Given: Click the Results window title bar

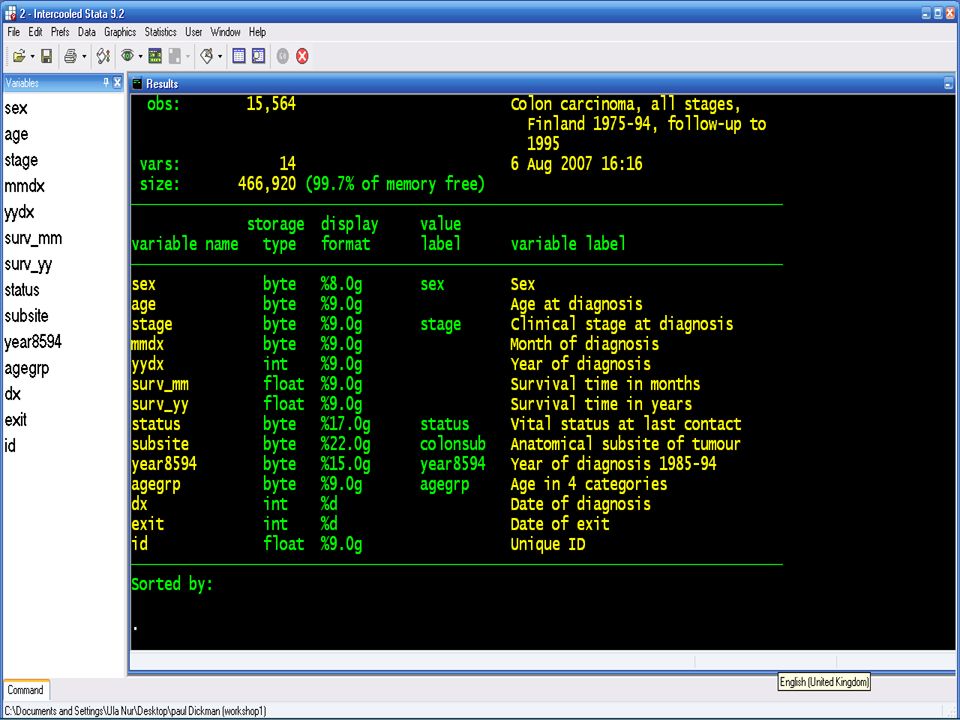Looking at the screenshot, I should [542, 84].
